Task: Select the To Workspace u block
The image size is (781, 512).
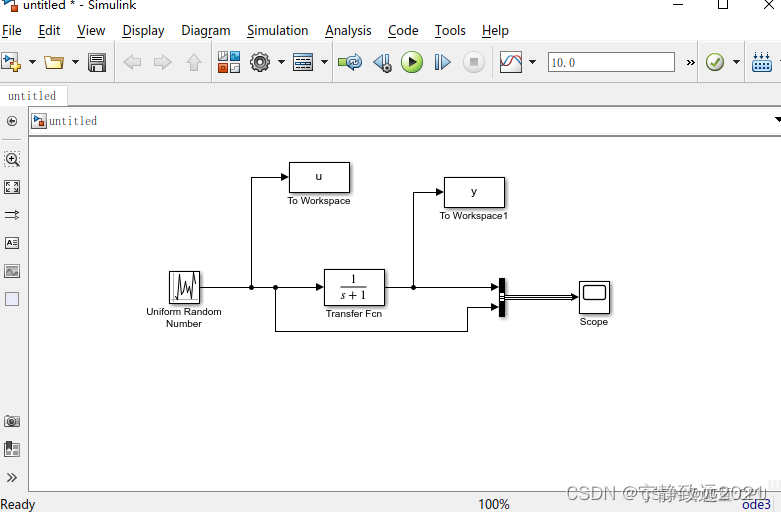Action: [319, 177]
